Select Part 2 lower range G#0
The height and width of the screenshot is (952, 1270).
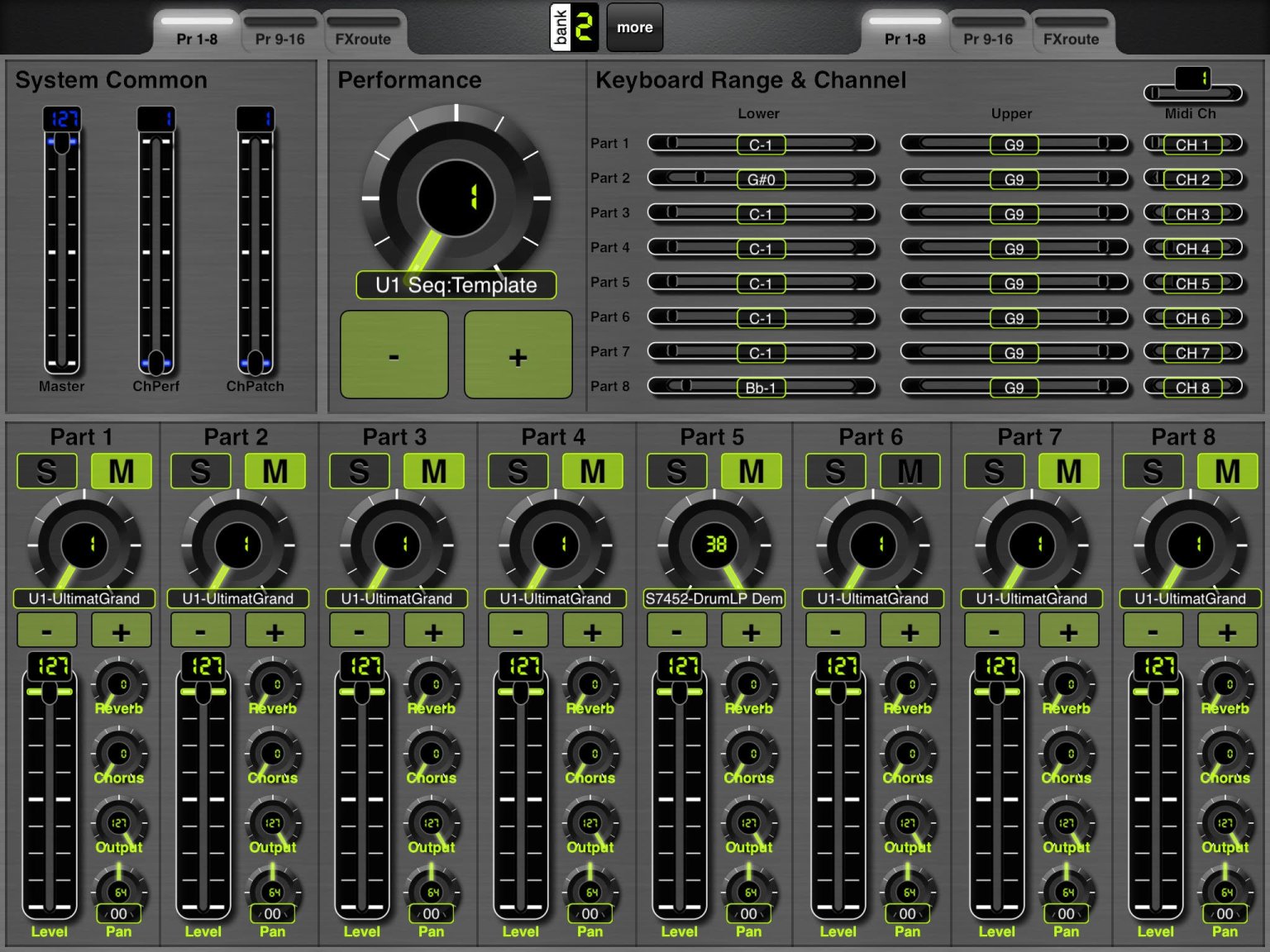761,179
